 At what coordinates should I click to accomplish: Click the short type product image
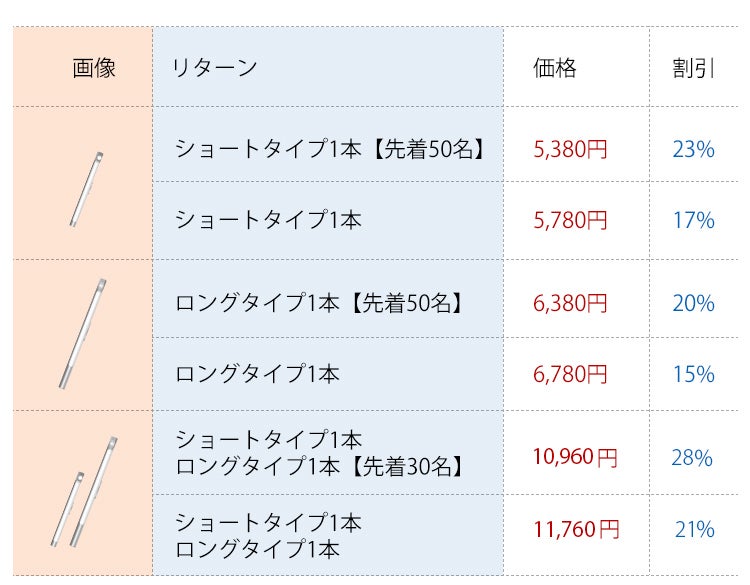[86, 188]
